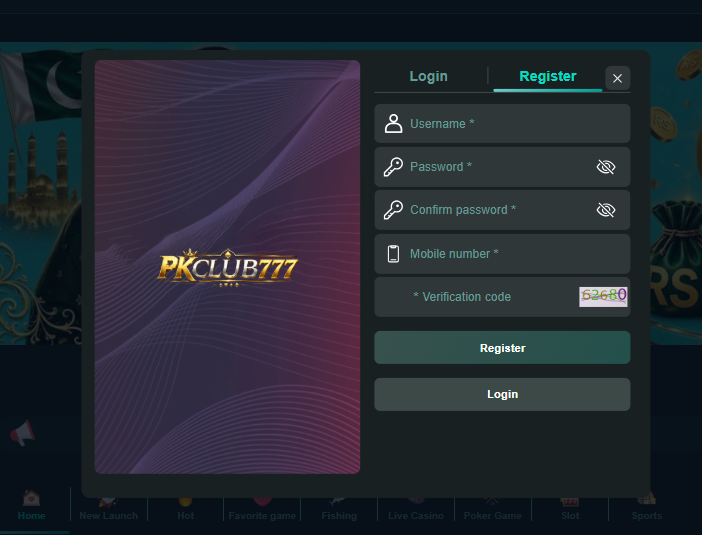The height and width of the screenshot is (535, 702).
Task: Close the registration dialog
Action: [617, 78]
